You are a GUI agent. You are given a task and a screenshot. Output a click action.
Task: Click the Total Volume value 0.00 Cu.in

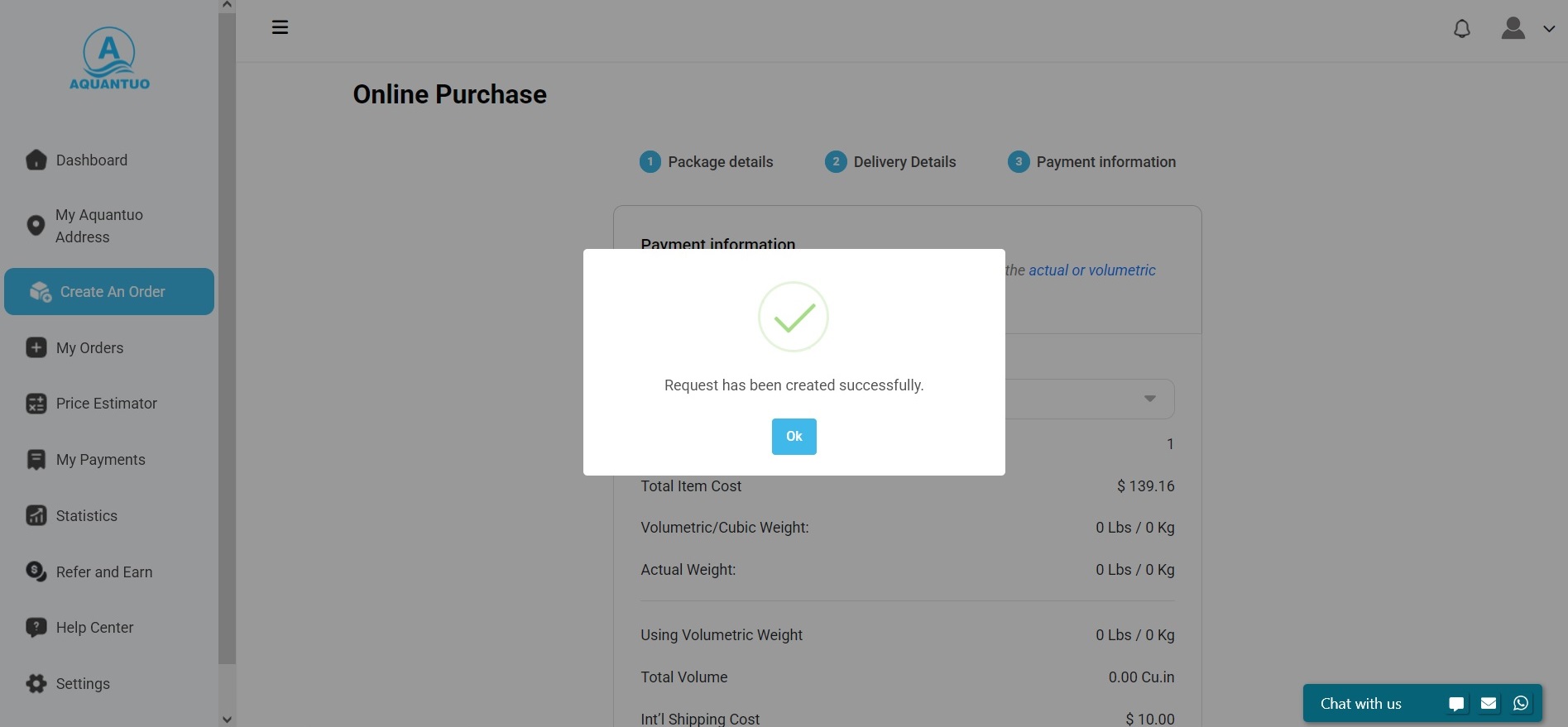click(x=1141, y=677)
